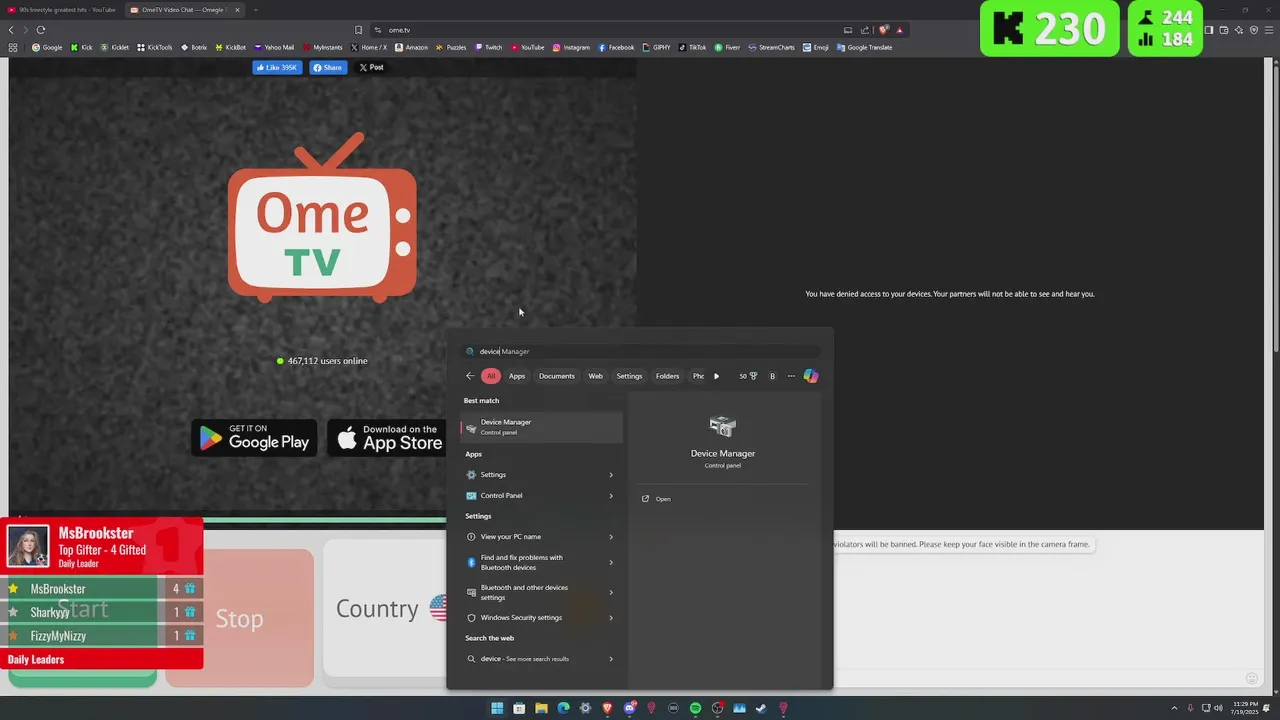Reload the page with the refresh icon
Image resolution: width=1280 pixels, height=720 pixels.
coord(41,30)
